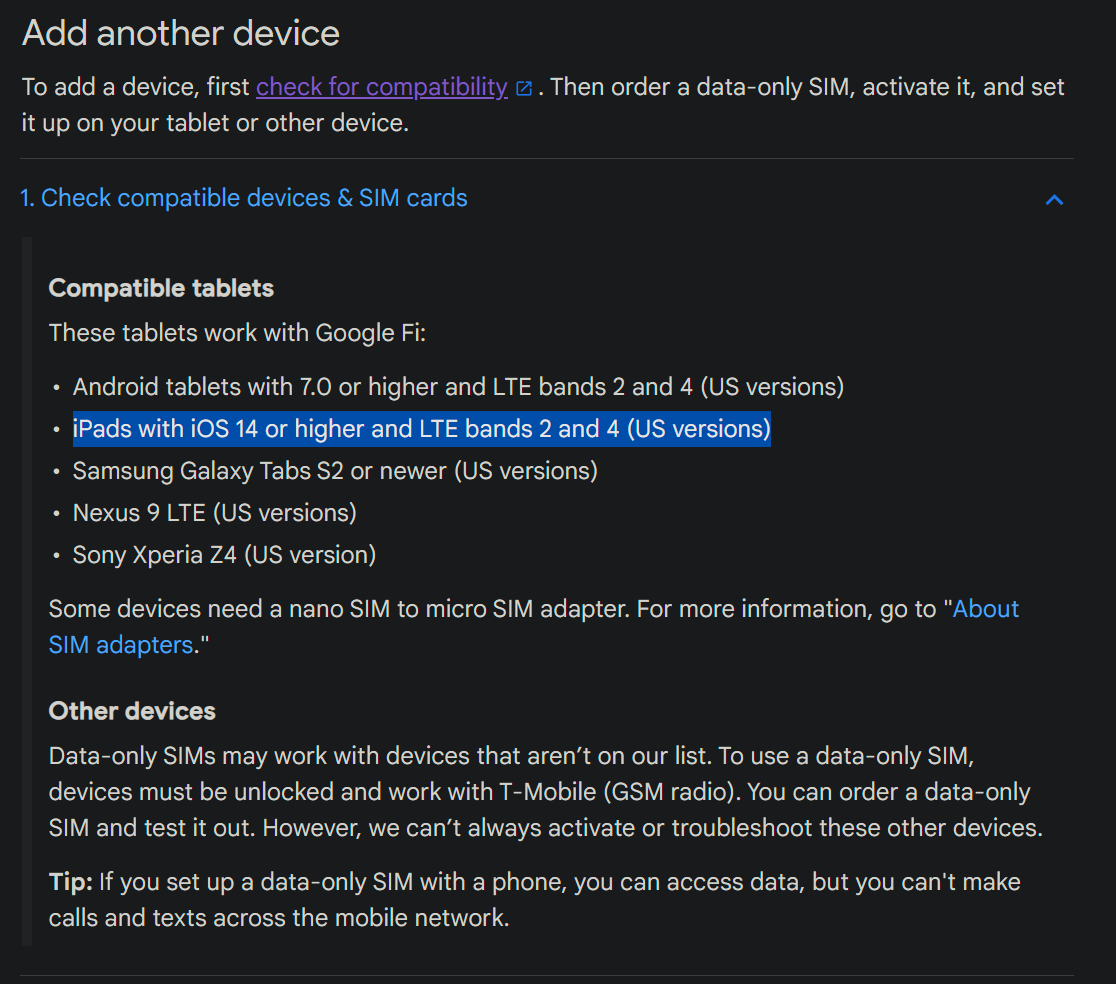Click 'calls and texts across the mobile network' text
This screenshot has height=984, width=1116.
tap(279, 918)
